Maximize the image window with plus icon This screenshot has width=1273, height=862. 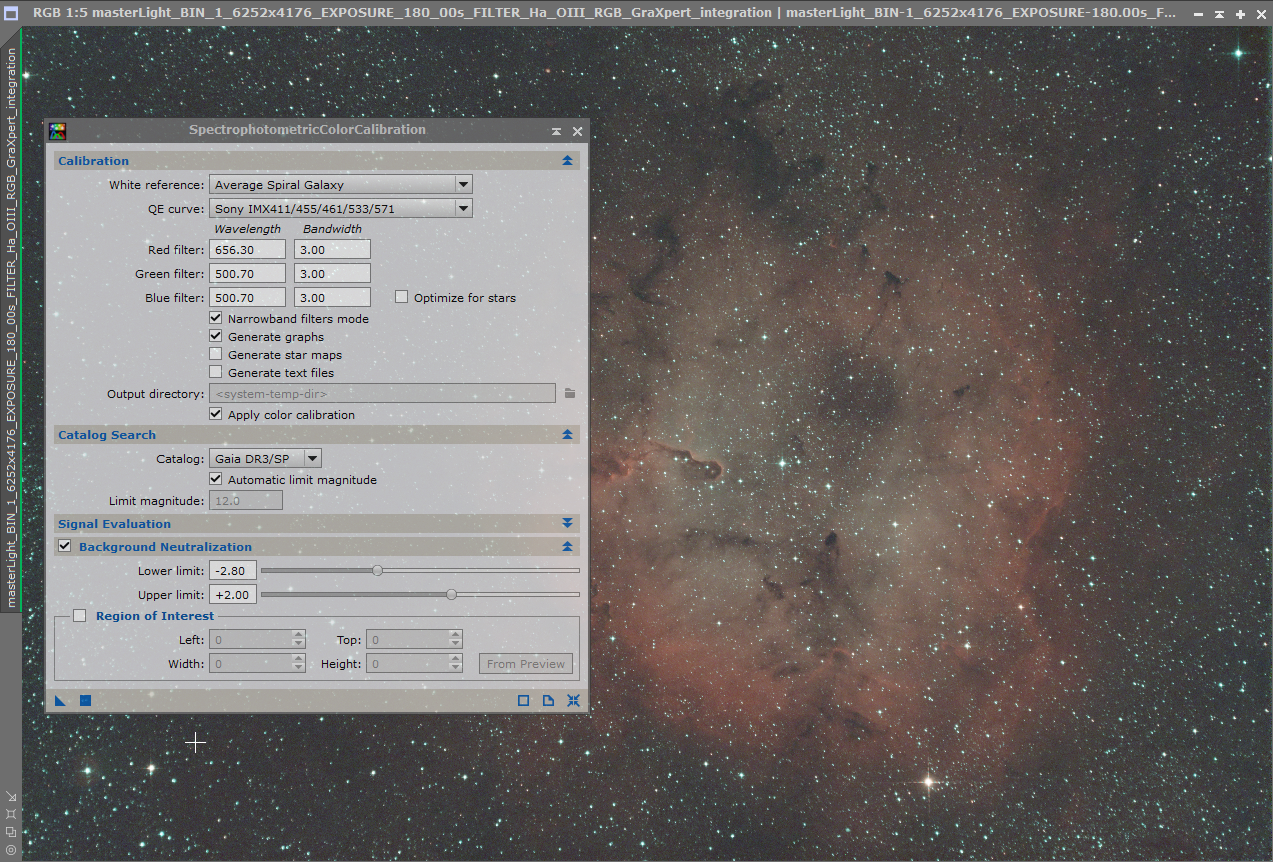[1240, 14]
